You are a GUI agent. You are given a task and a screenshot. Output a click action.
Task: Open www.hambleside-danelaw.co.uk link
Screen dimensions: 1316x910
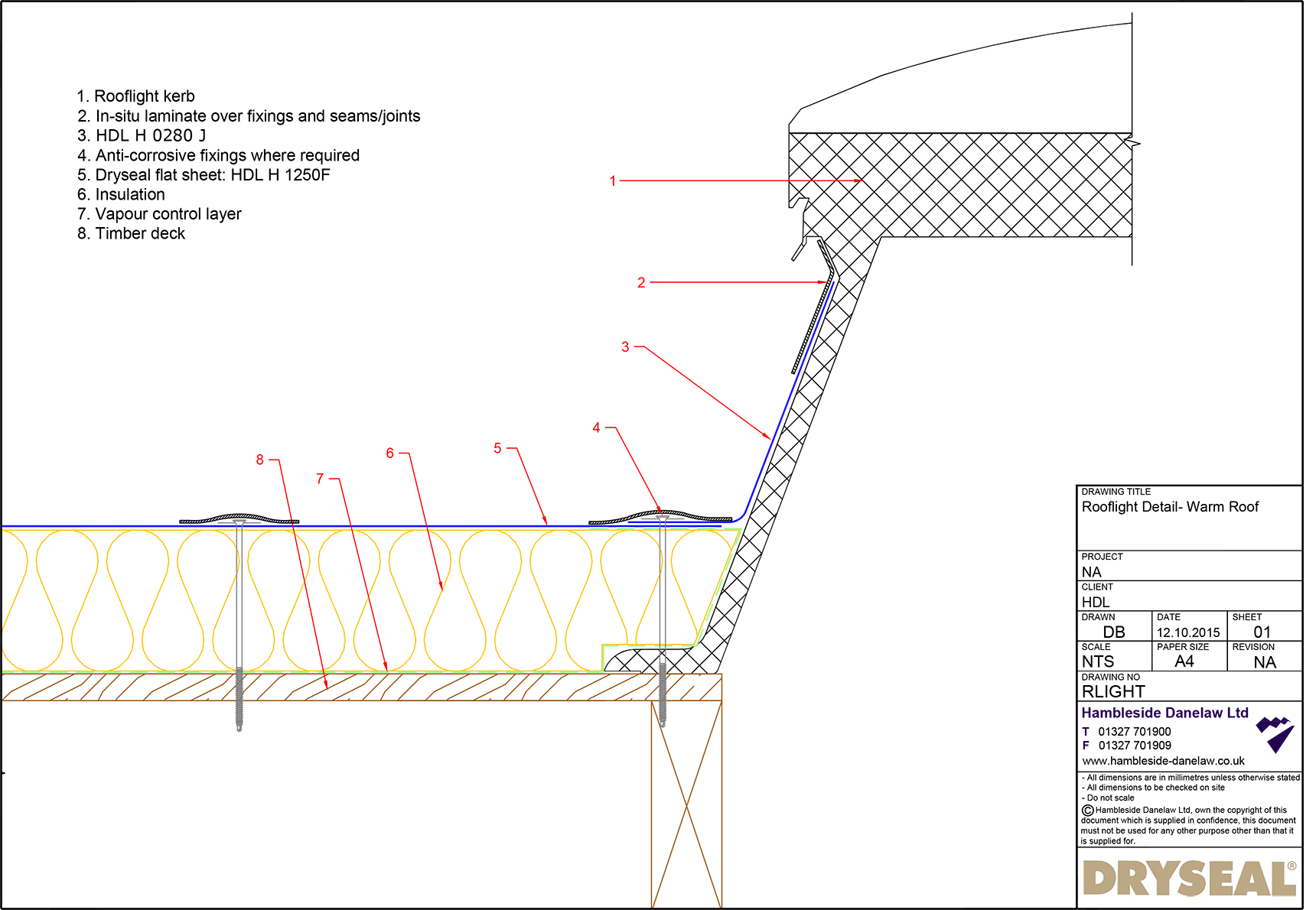coord(1165,761)
